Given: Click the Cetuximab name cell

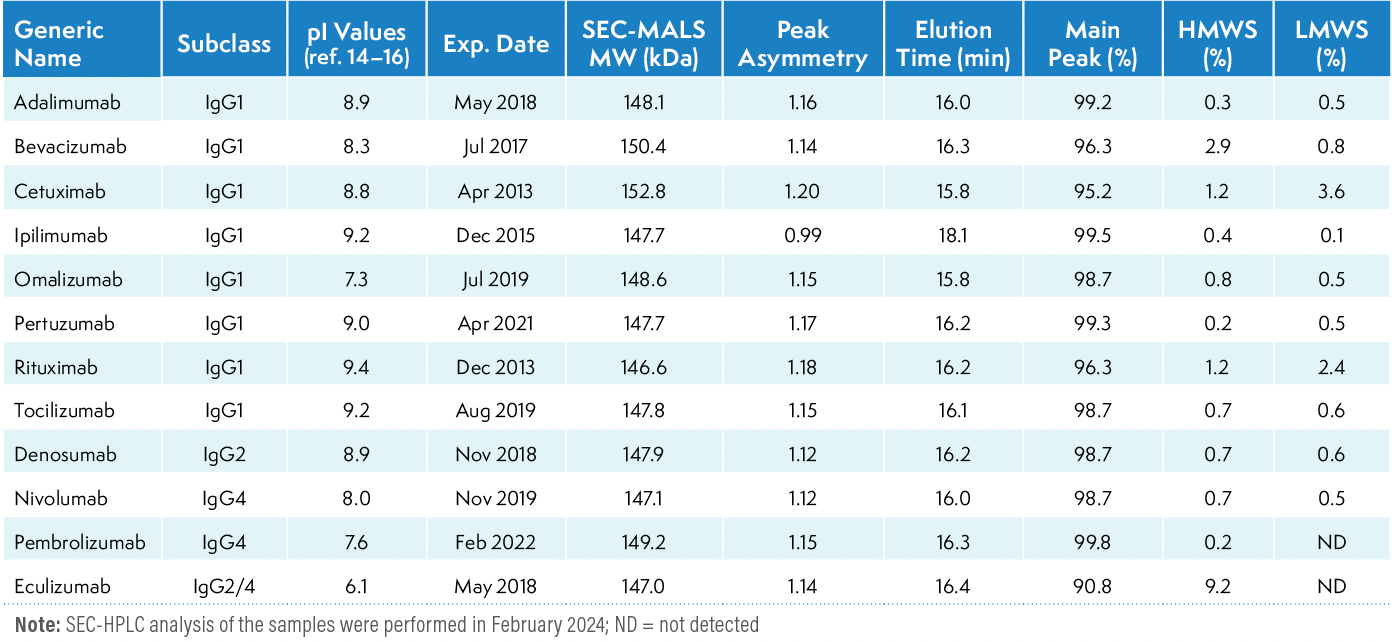Looking at the screenshot, I should tap(59, 191).
